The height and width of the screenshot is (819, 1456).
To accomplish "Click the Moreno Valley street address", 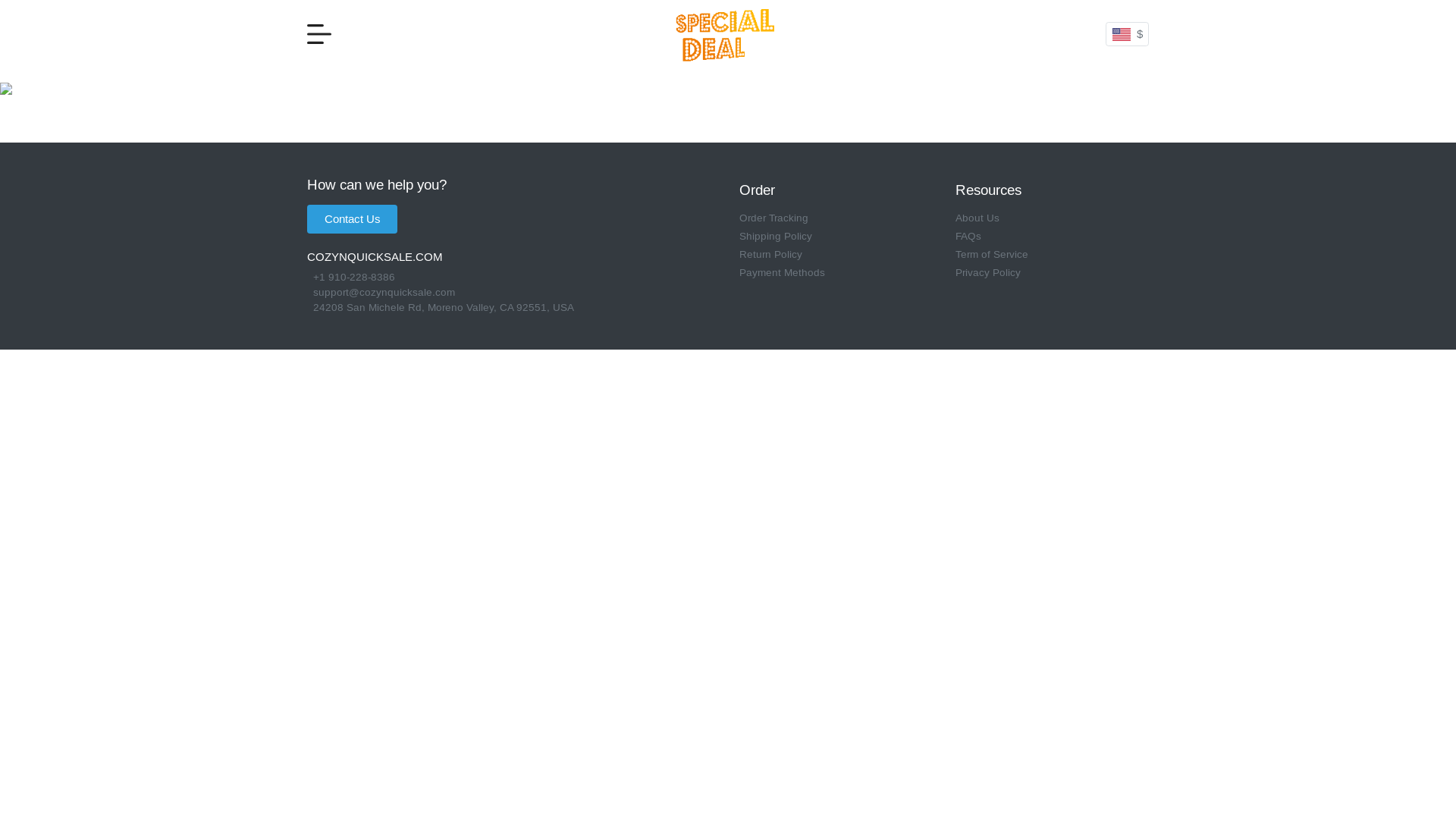I will pos(444,308).
